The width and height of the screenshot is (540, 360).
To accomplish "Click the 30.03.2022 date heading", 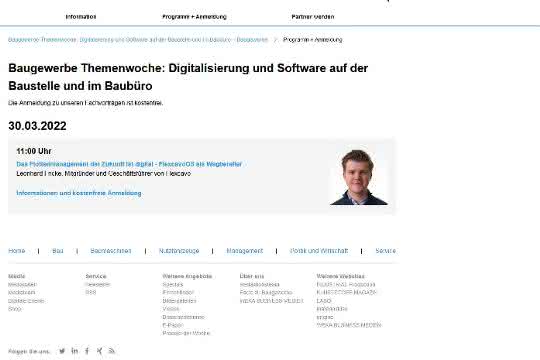I will [x=37, y=126].
